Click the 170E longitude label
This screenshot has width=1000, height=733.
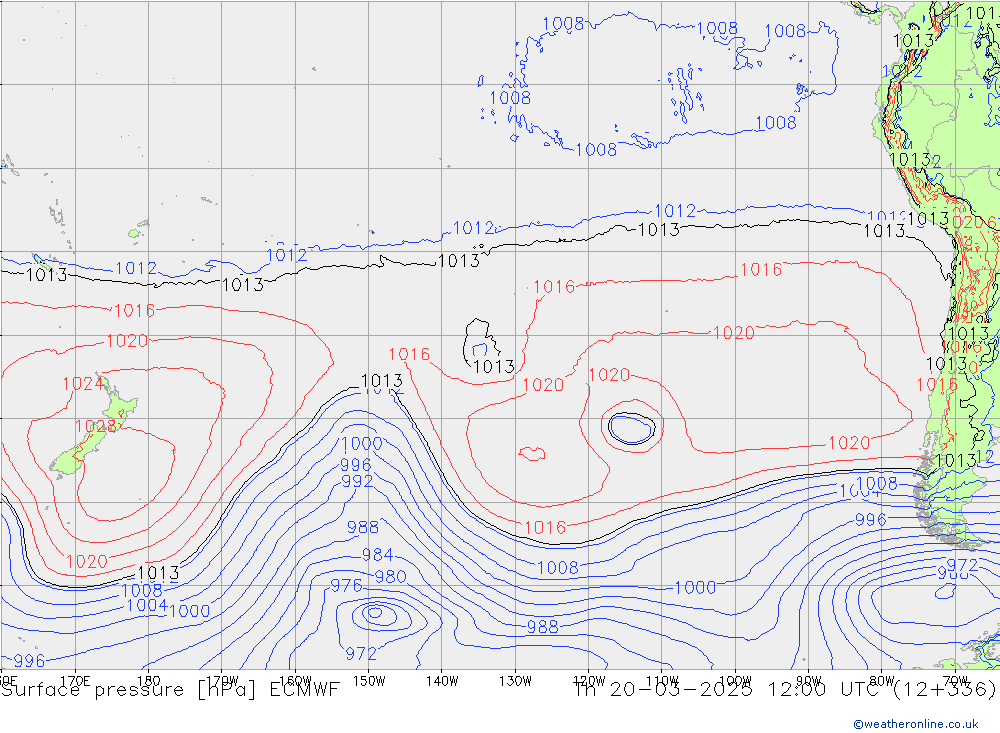point(75,681)
